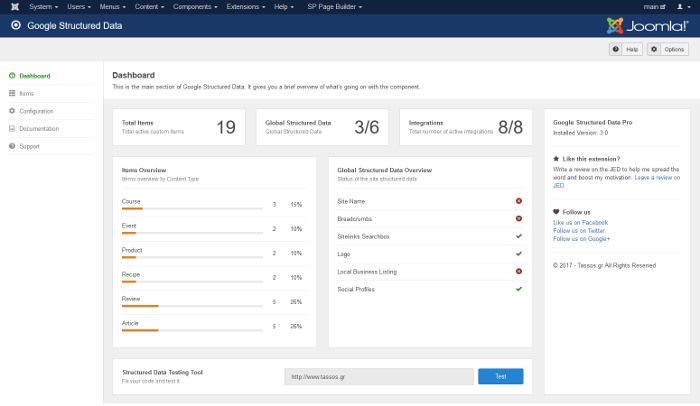Click the Help toolbar button
Image resolution: width=700 pixels, height=406 pixels.
(626, 49)
